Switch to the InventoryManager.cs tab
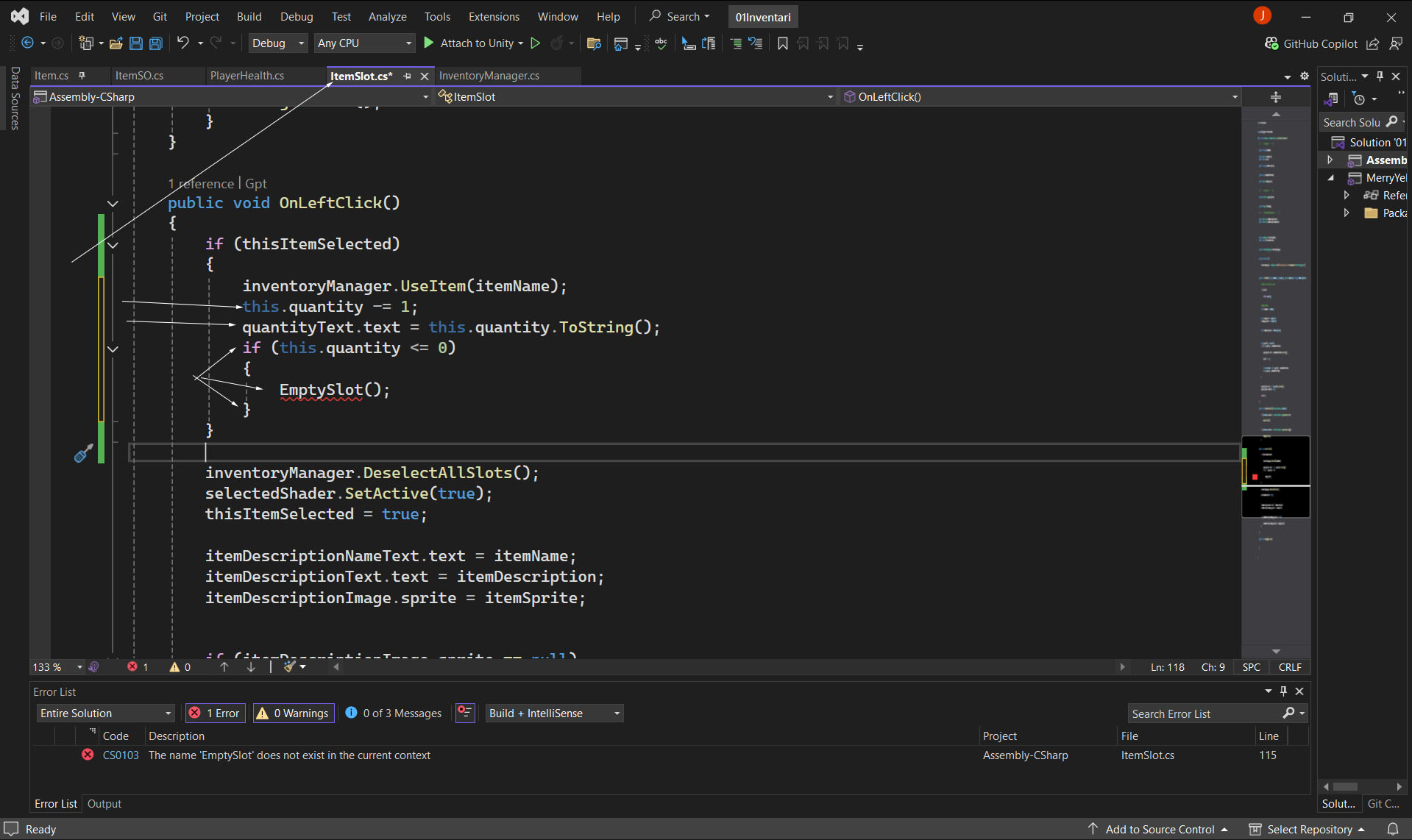1412x840 pixels. tap(489, 76)
